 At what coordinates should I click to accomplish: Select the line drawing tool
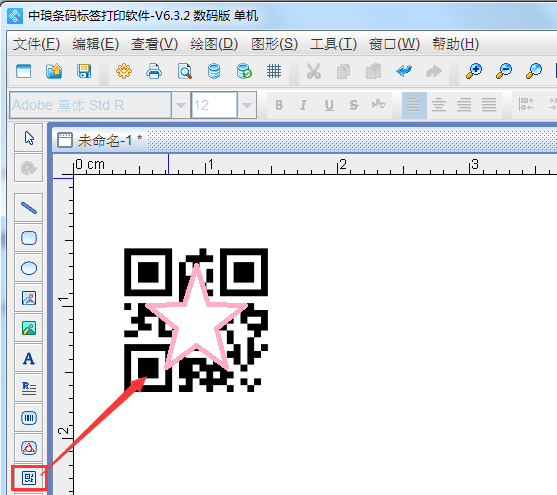pos(29,208)
